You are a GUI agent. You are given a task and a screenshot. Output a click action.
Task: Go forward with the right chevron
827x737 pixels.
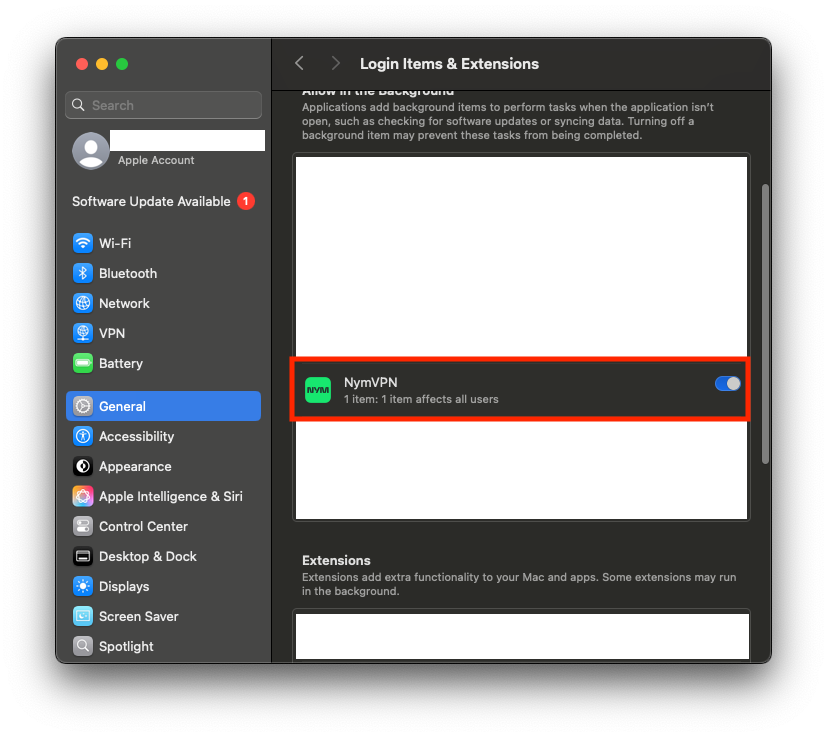point(335,63)
